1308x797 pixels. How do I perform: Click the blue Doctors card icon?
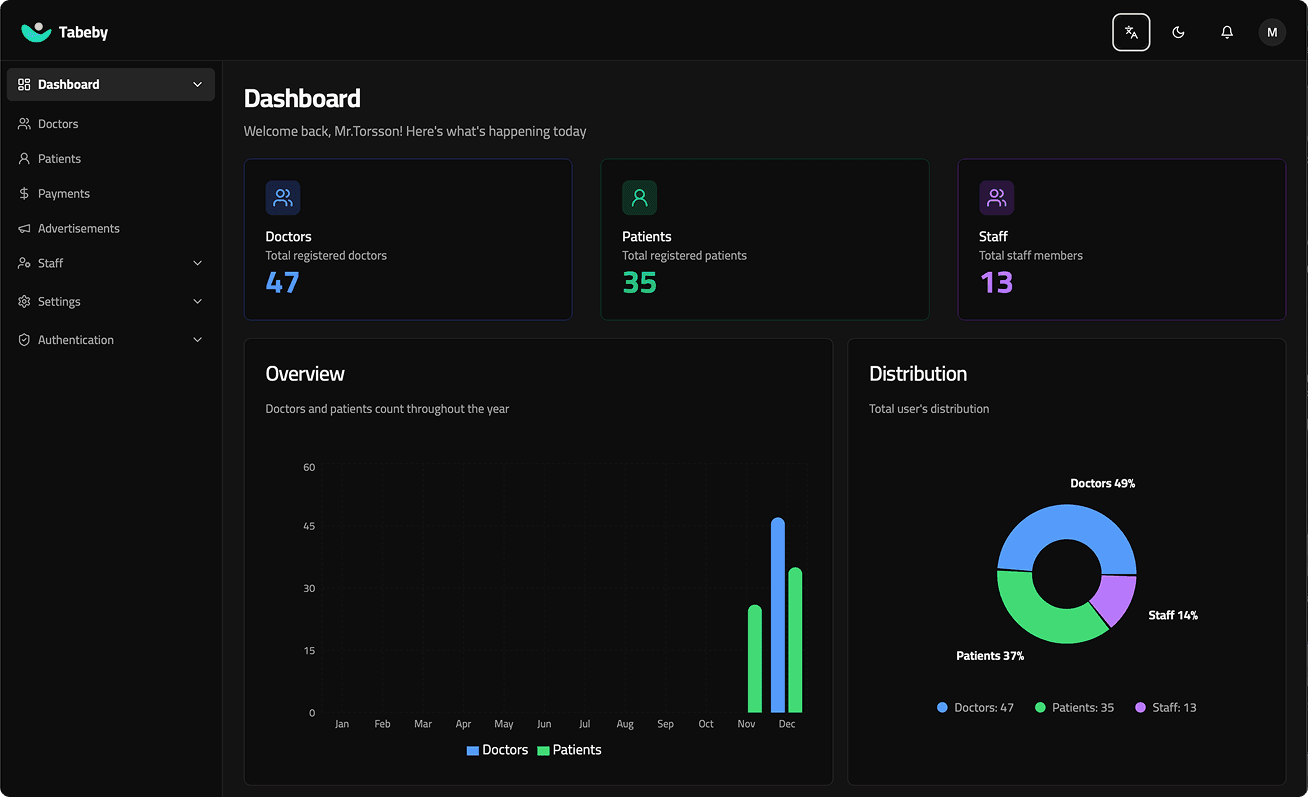(283, 198)
